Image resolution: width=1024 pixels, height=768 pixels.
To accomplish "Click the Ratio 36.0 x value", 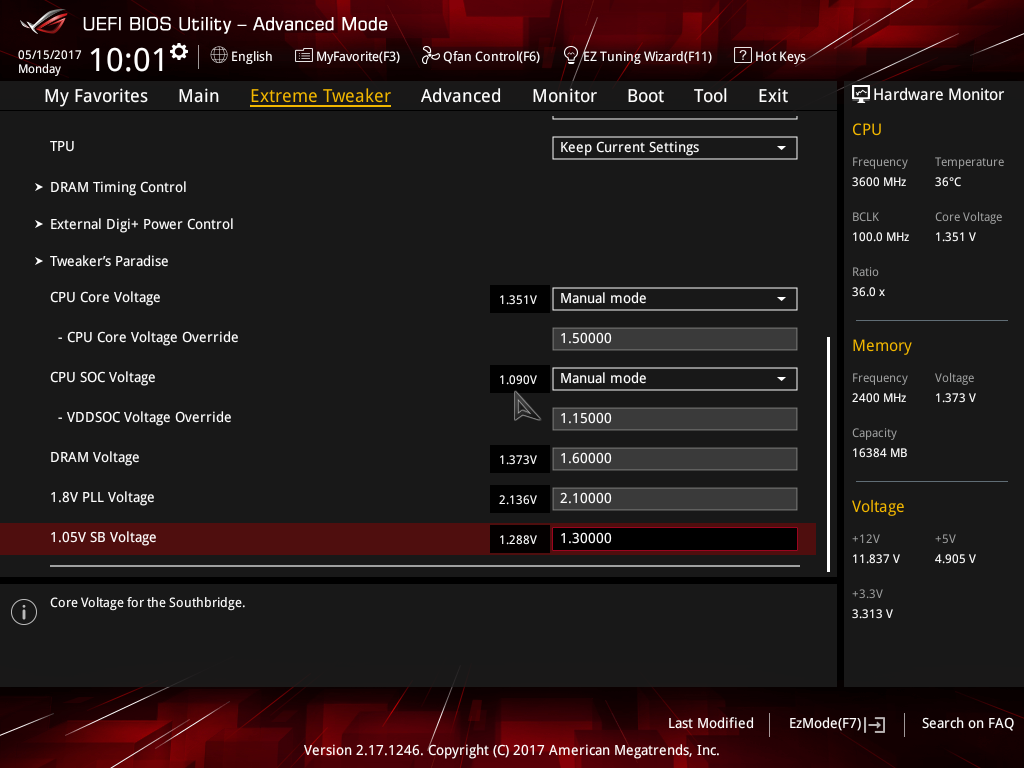I will coord(869,292).
